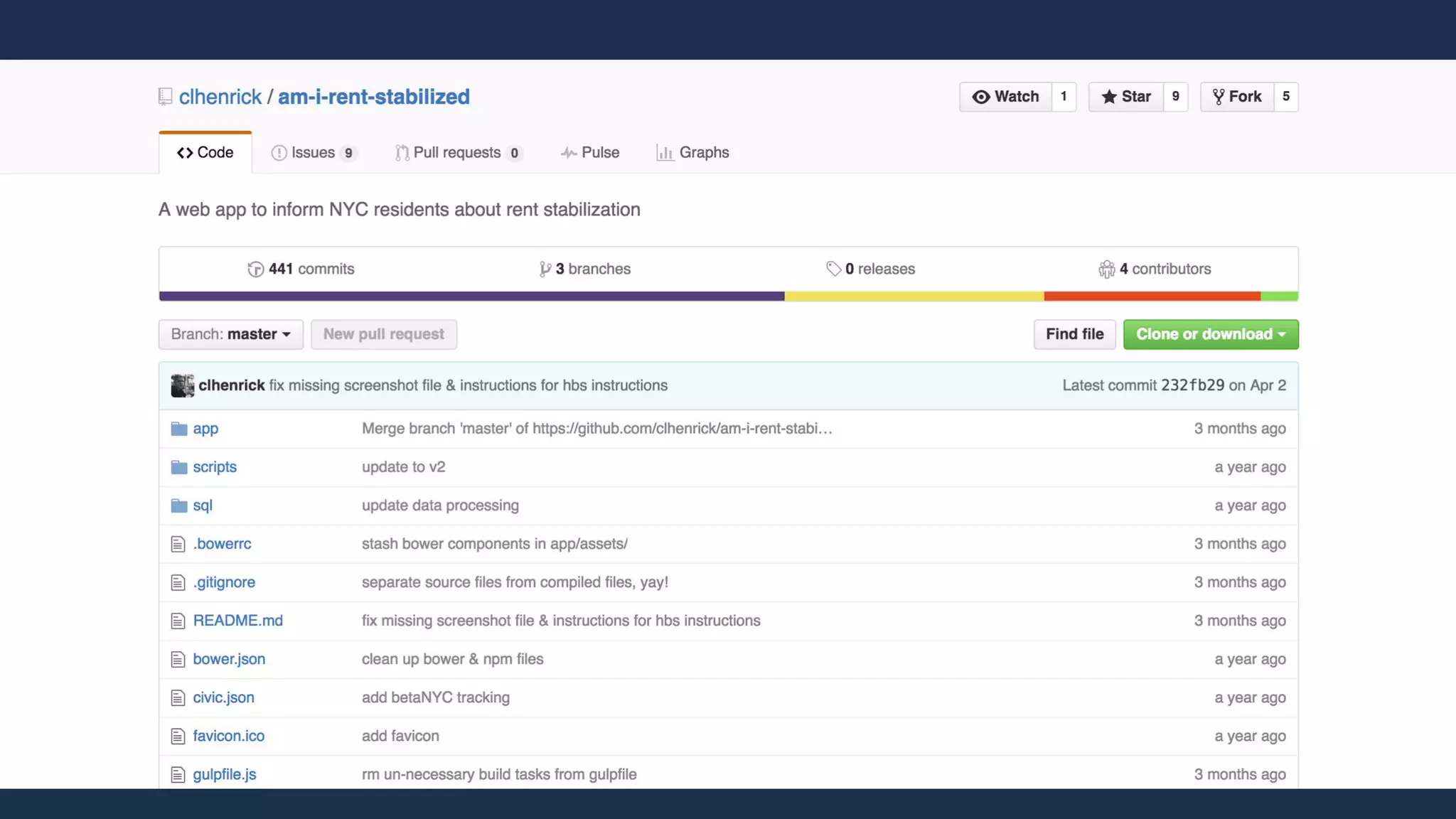Click the purple language bar segment
Viewport: 1456px width, 819px height.
(x=471, y=296)
